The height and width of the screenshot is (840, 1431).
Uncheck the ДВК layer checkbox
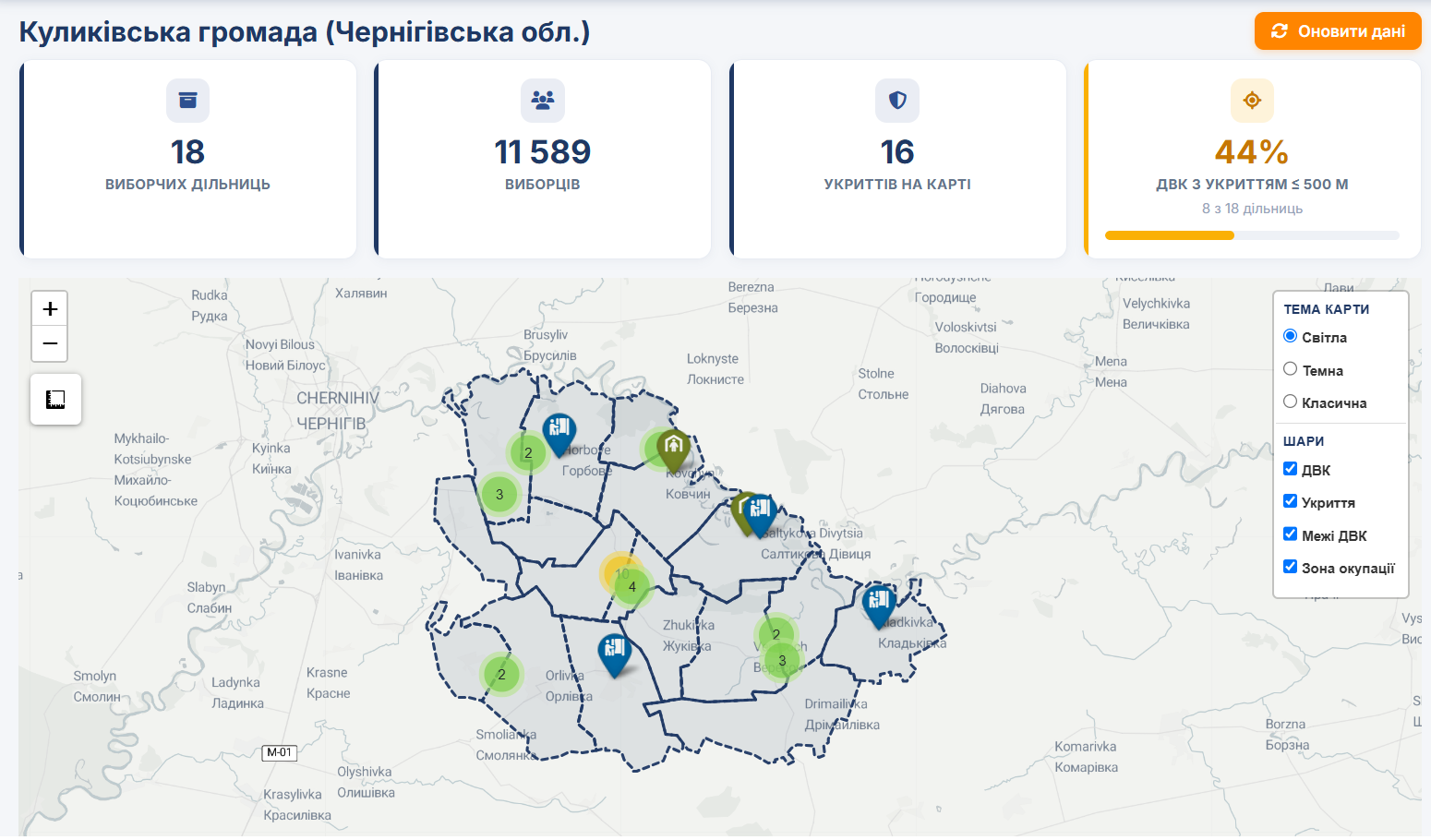click(x=1291, y=469)
